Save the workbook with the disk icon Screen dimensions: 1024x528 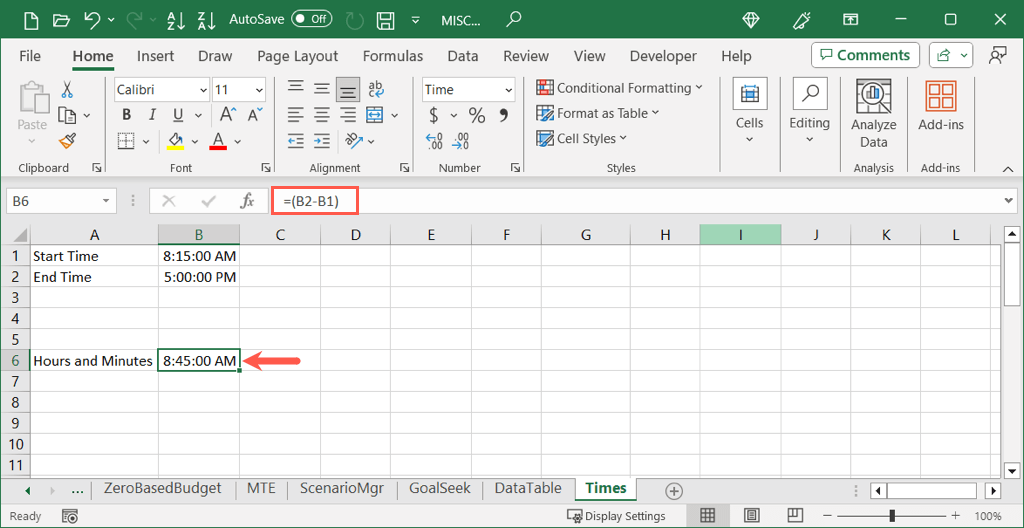[387, 20]
